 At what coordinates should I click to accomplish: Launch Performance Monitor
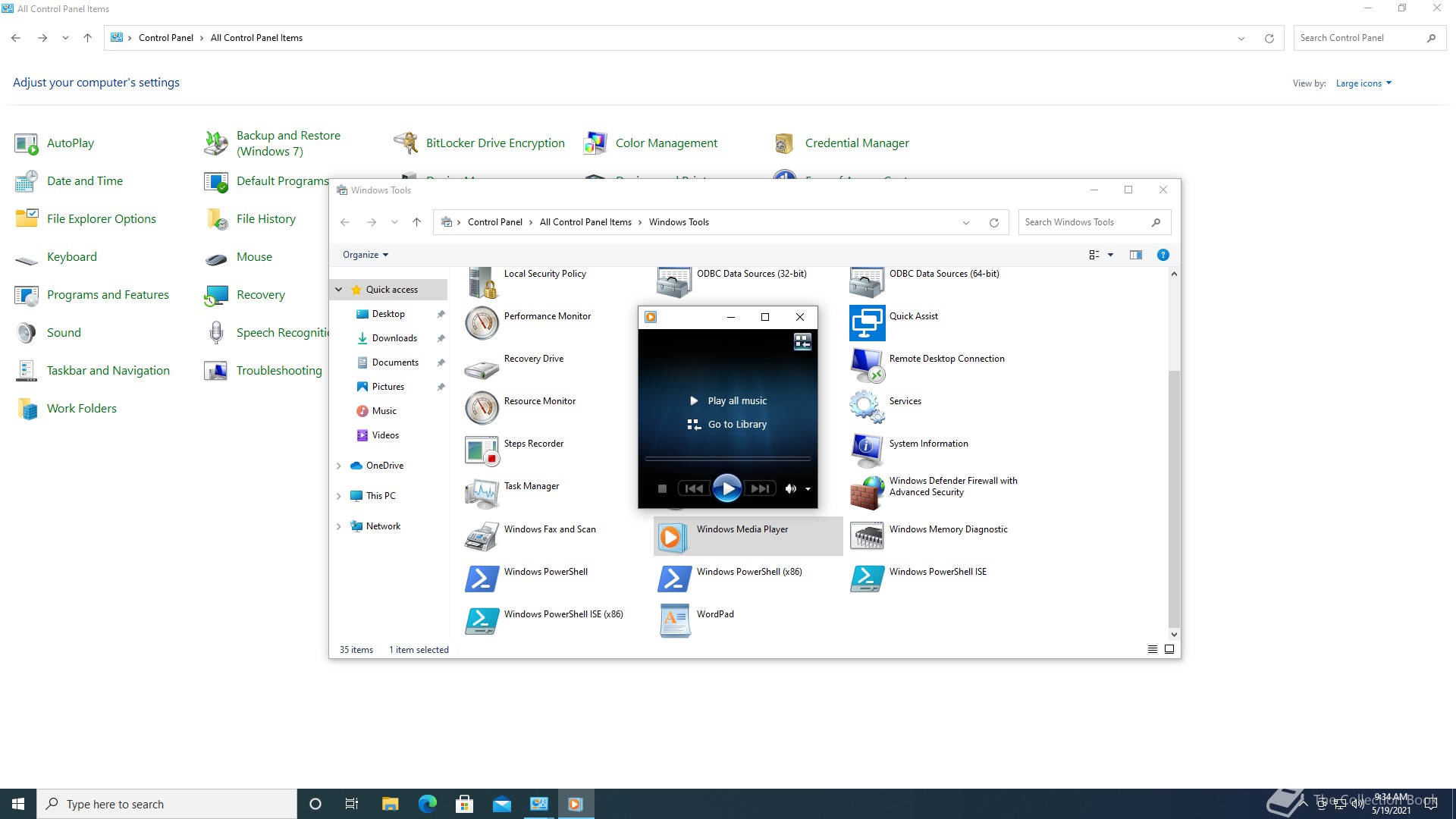[528, 323]
